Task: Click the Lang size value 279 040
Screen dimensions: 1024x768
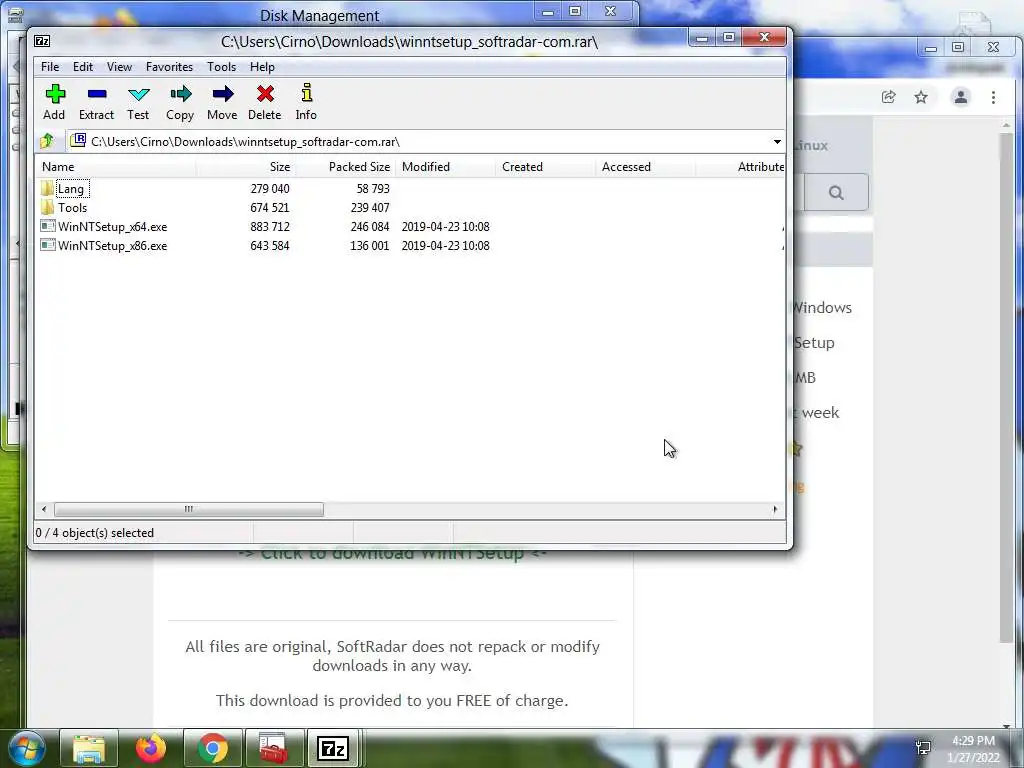Action: [x=270, y=189]
